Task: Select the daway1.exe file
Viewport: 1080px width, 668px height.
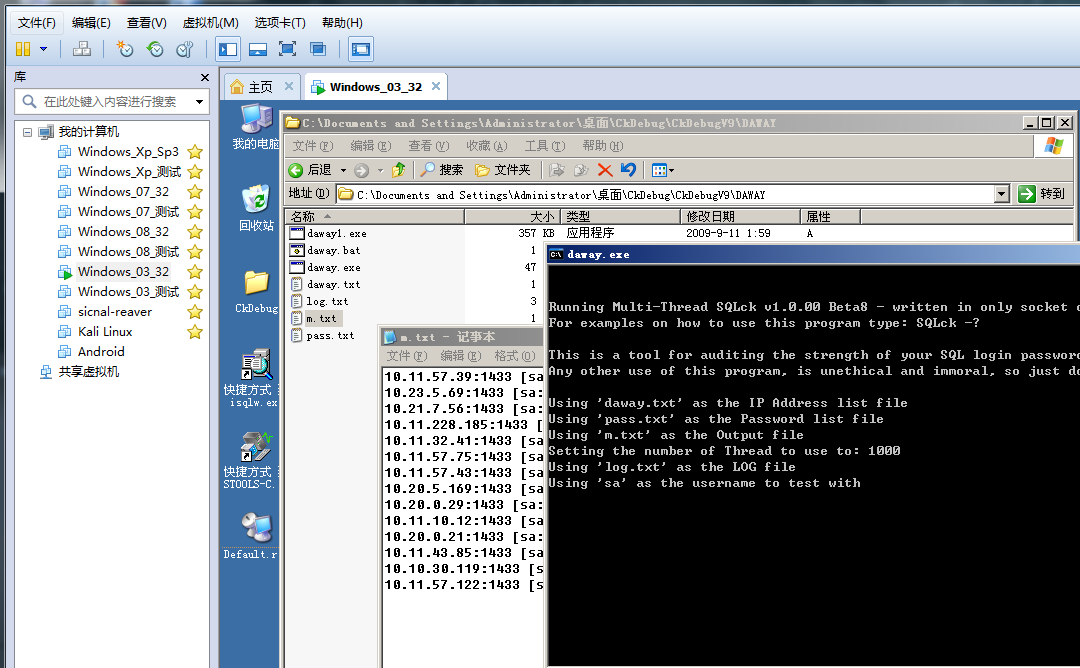Action: 337,233
